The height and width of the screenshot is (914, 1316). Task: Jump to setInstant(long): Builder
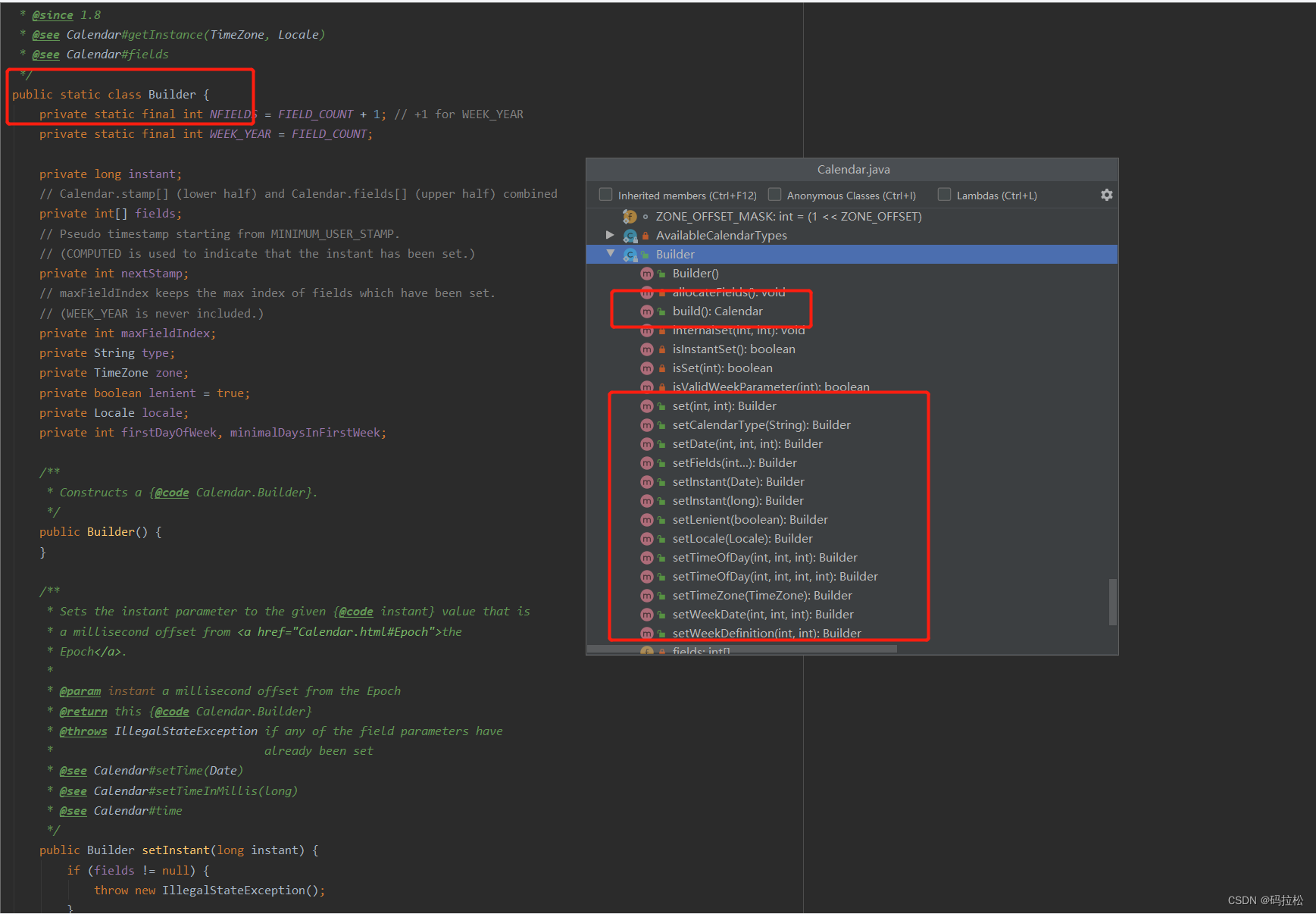(738, 501)
